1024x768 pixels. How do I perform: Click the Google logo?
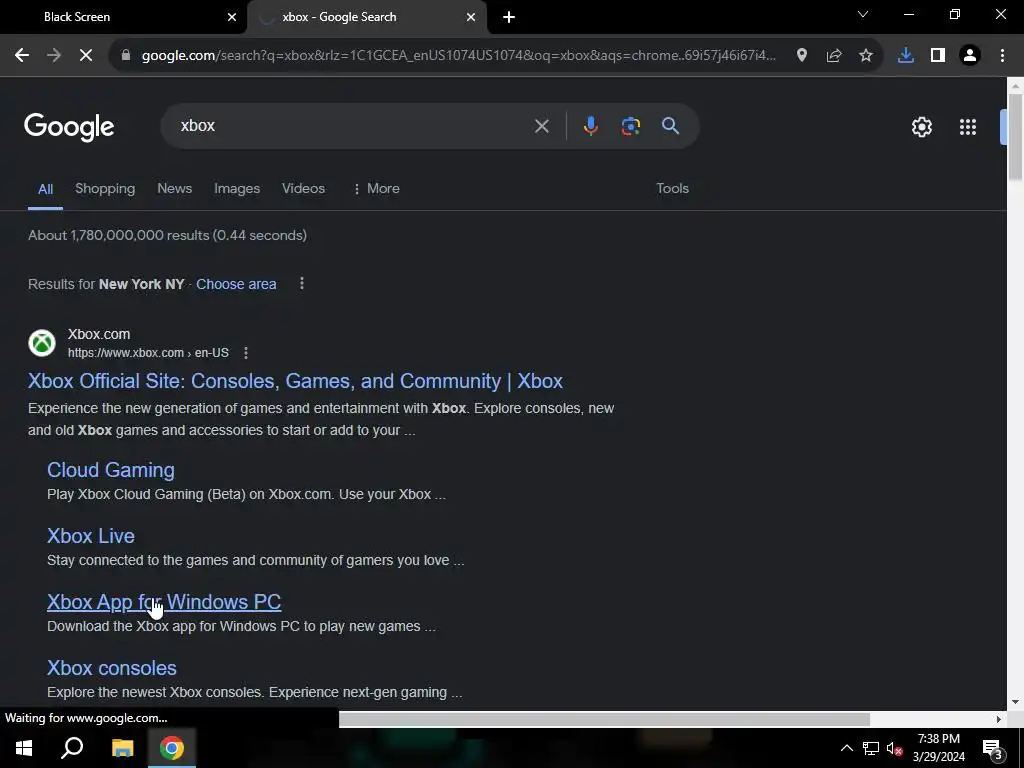69,127
